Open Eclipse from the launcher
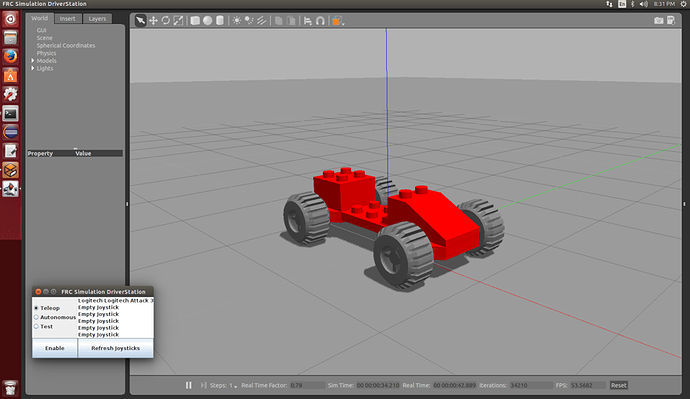The height and width of the screenshot is (399, 690). [x=10, y=132]
